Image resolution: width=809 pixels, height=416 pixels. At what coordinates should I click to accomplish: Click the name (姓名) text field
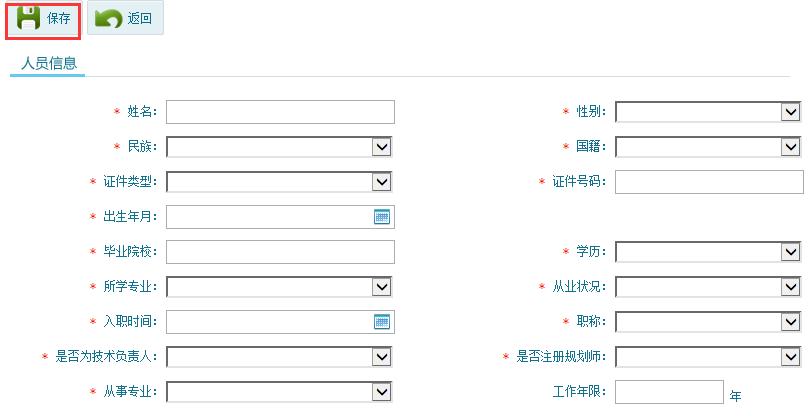tap(280, 112)
